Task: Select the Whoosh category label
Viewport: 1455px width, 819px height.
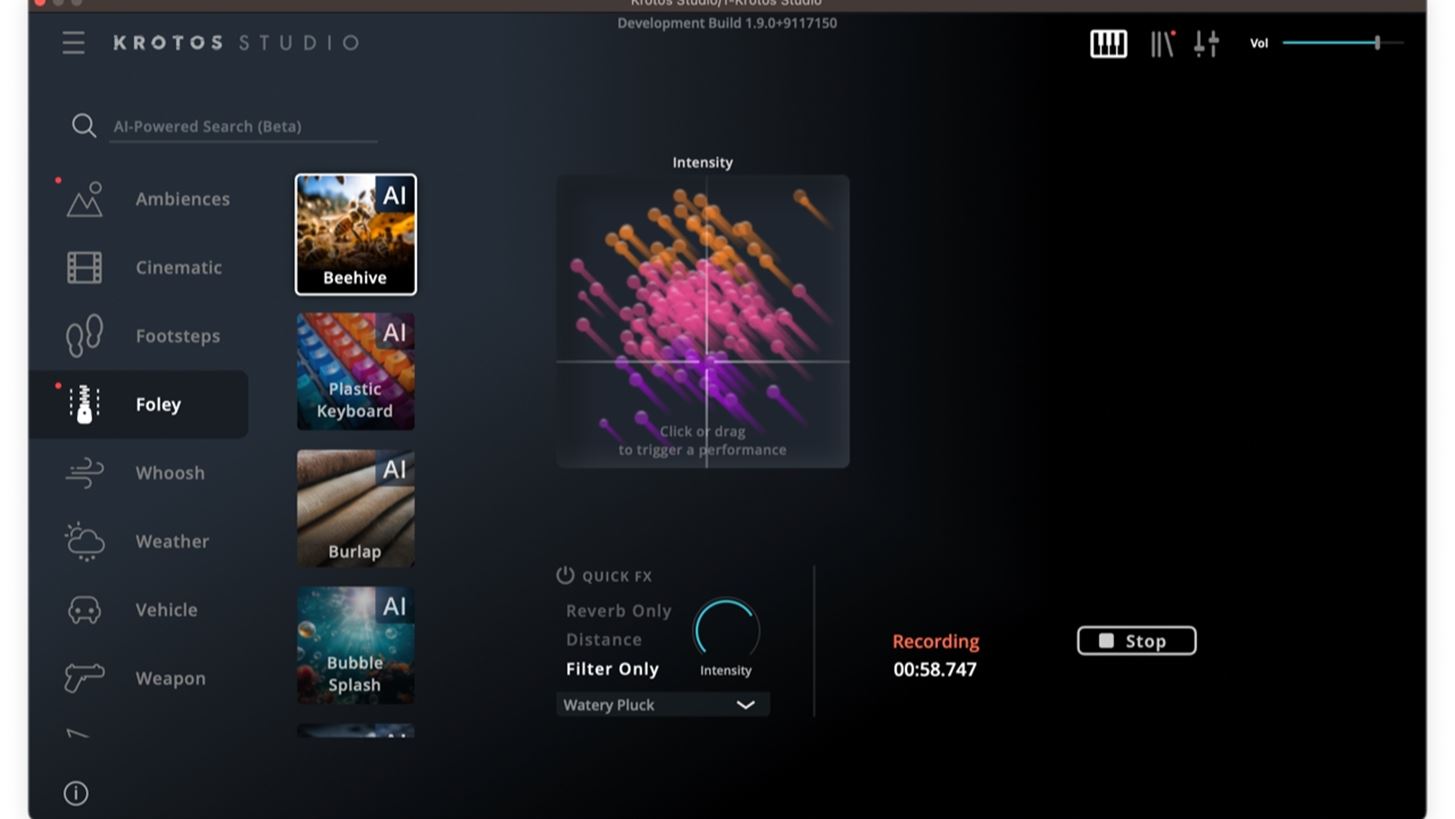Action: (170, 473)
